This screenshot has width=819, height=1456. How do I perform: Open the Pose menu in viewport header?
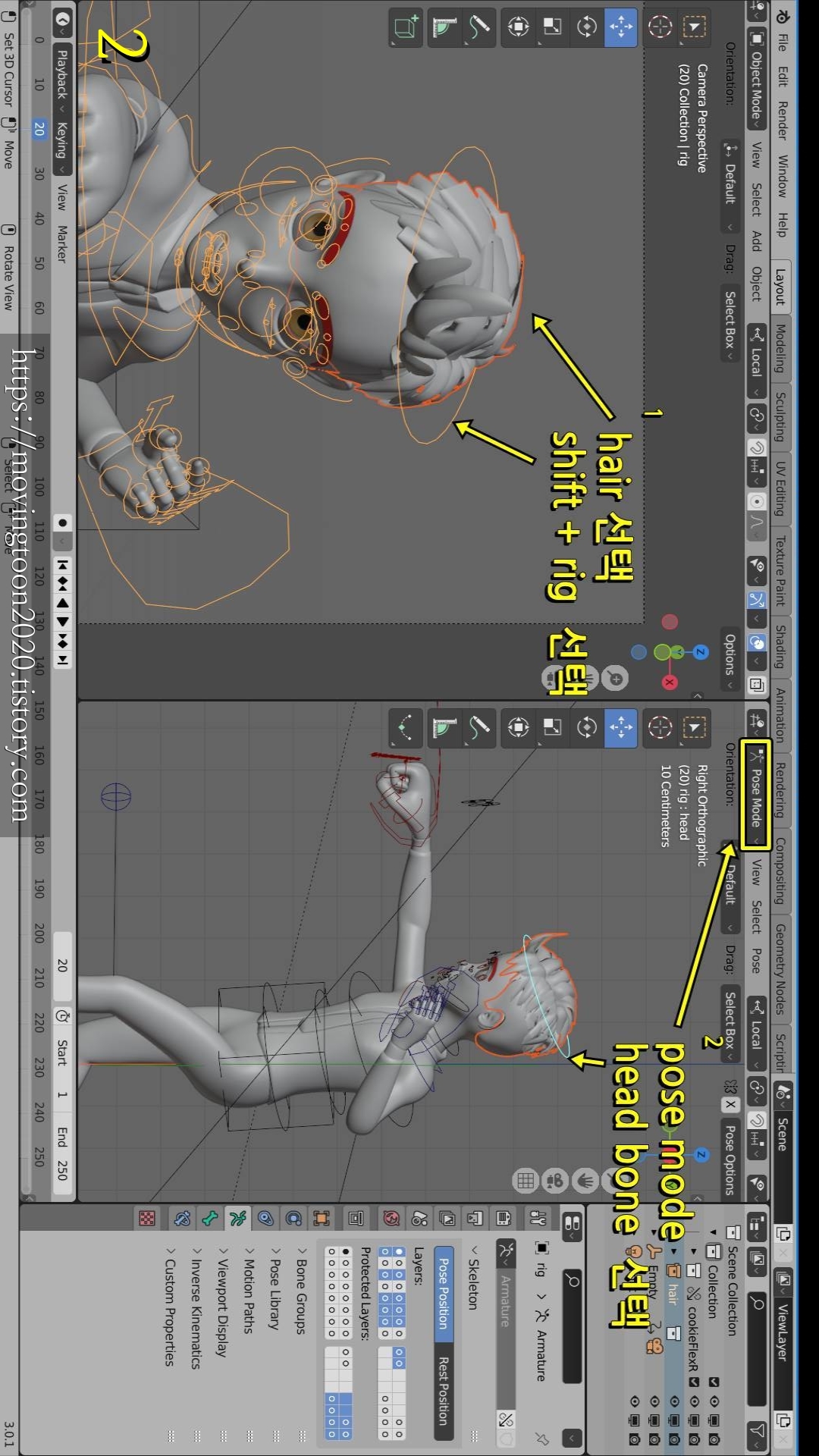756,960
